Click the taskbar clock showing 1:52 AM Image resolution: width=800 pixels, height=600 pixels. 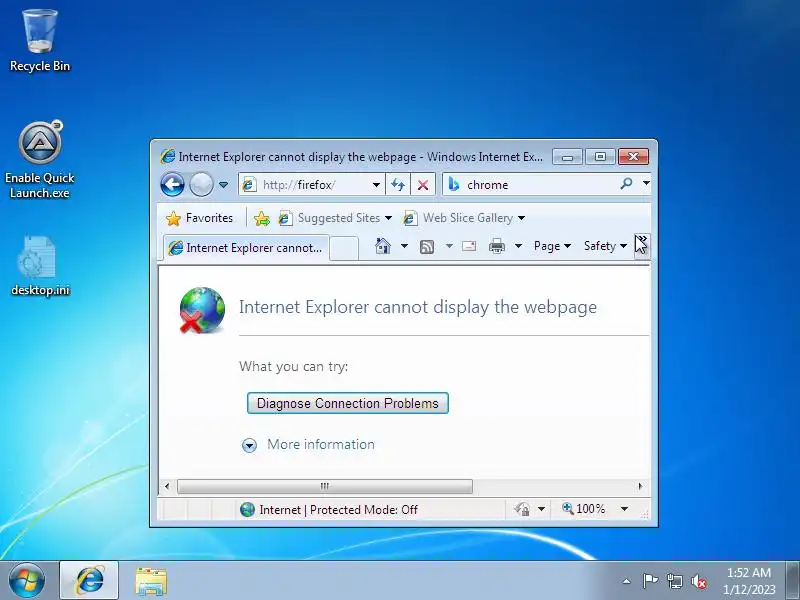tap(748, 581)
